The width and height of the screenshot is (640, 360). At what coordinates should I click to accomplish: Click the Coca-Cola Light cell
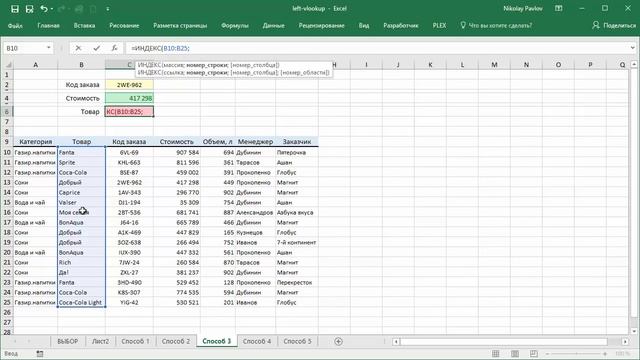[81, 302]
